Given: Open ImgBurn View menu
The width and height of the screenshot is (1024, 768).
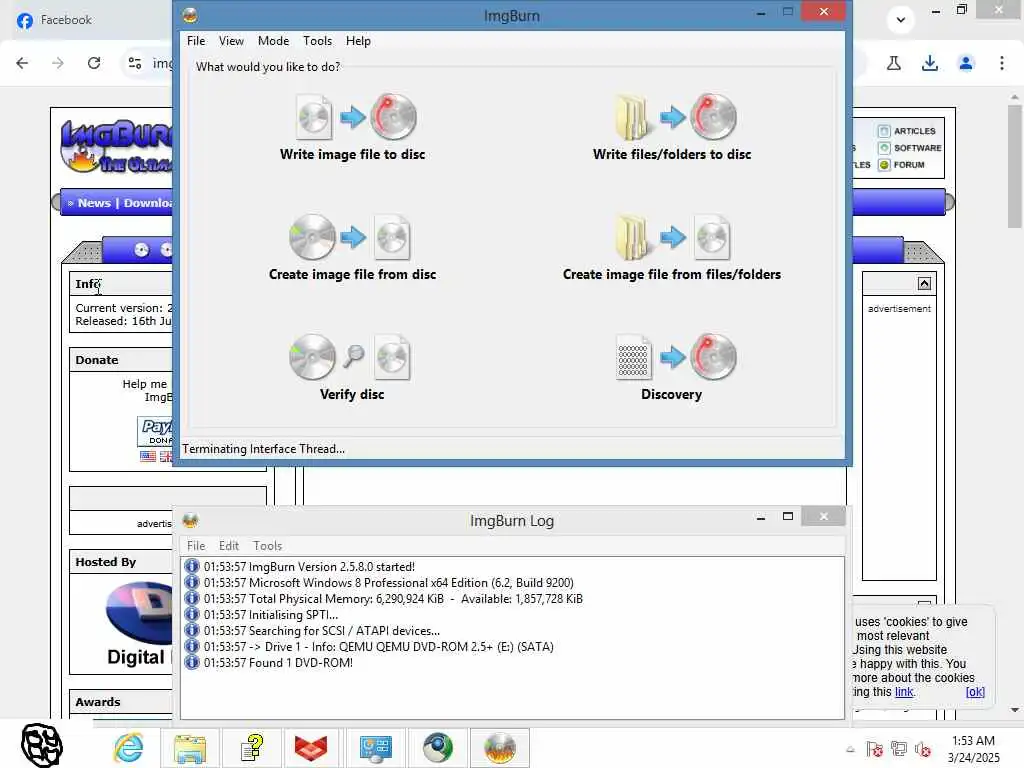Looking at the screenshot, I should click(231, 40).
